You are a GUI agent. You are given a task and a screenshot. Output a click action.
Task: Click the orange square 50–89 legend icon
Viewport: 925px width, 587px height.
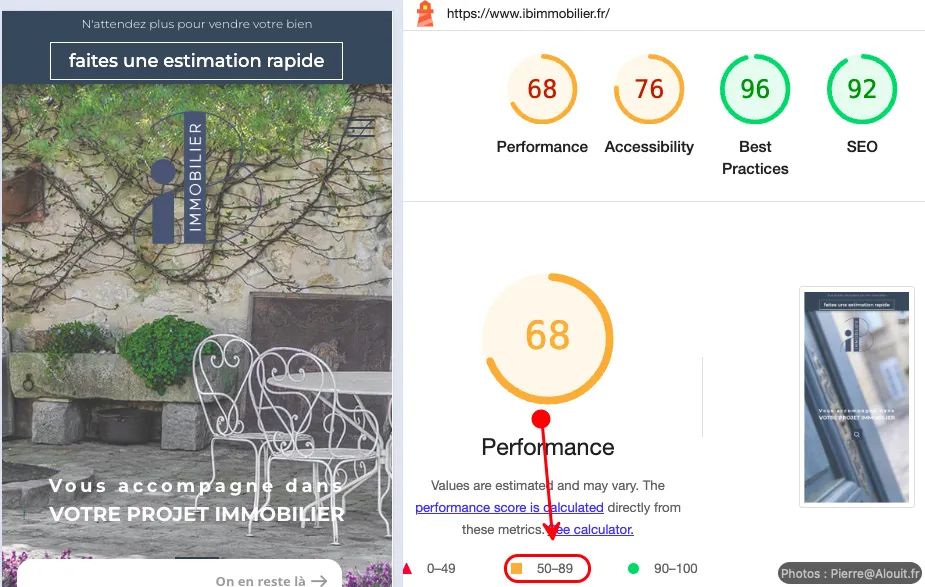tap(517, 569)
